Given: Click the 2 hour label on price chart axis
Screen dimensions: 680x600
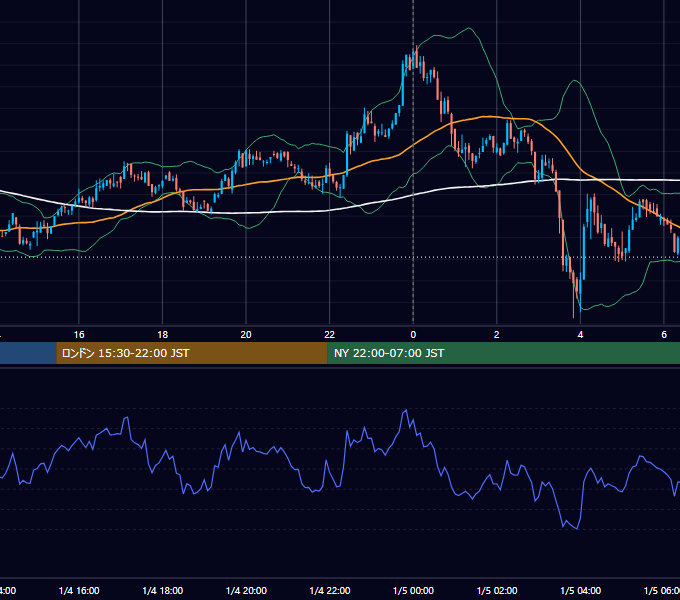Looking at the screenshot, I should [497, 335].
